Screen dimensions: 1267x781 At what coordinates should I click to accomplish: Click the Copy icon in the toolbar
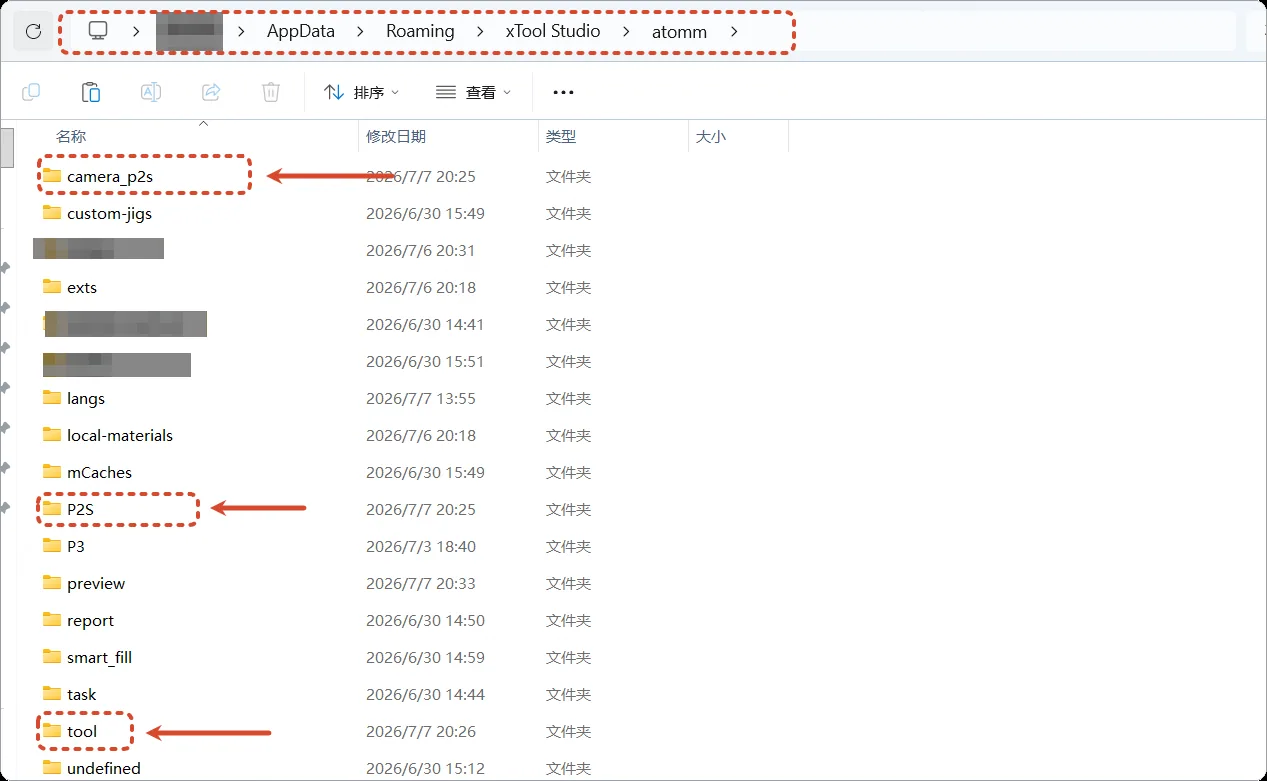(31, 92)
